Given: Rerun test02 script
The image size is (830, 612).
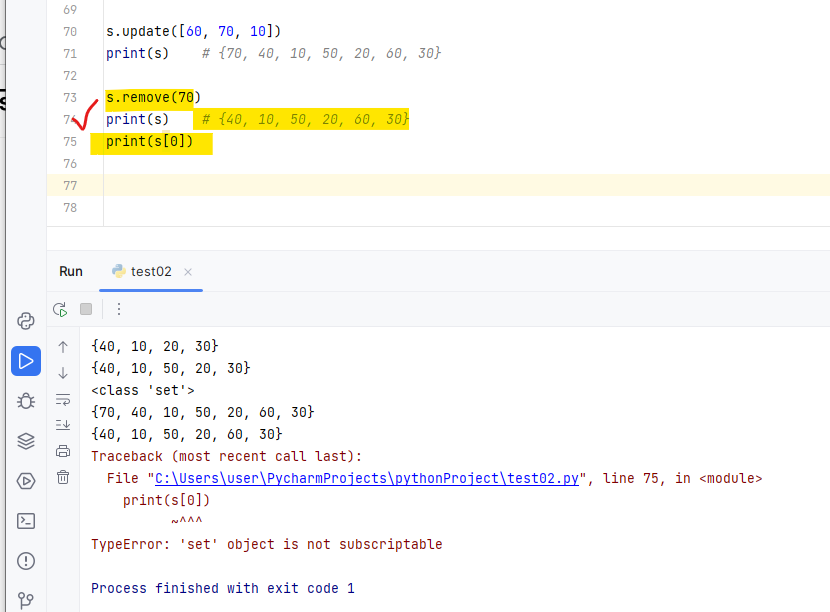Looking at the screenshot, I should coord(60,309).
